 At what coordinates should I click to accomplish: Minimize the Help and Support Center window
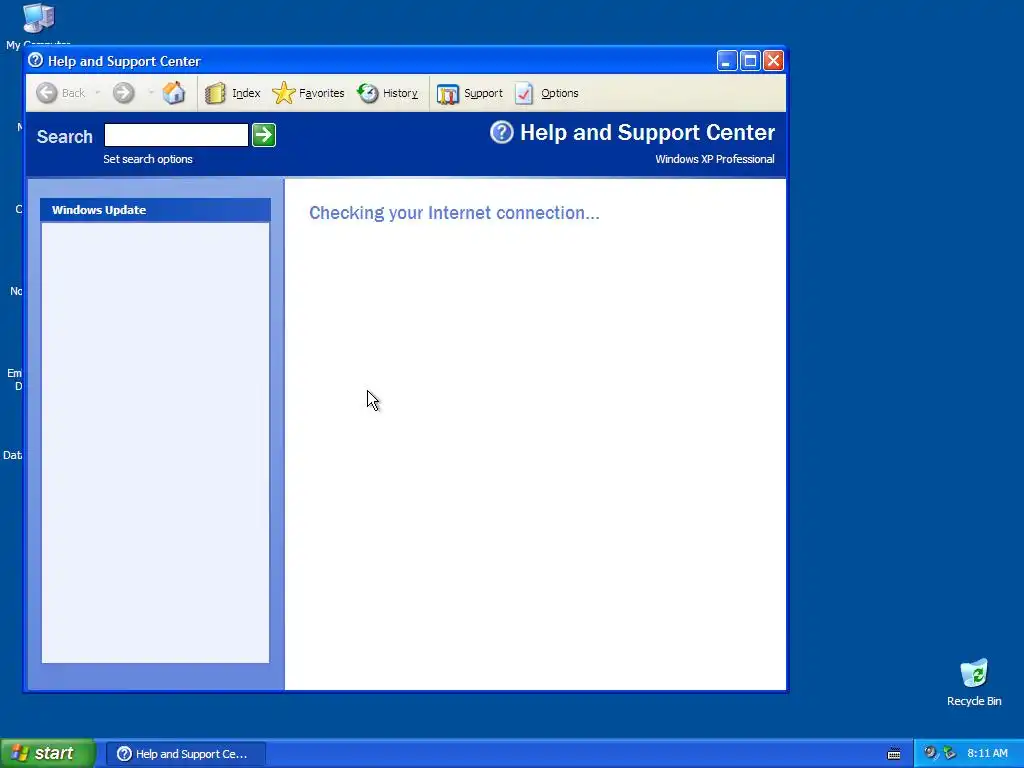[727, 61]
